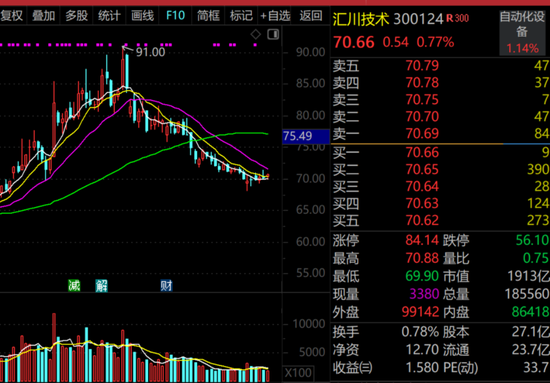Click the price change percent 0.77%
Image resolution: width=550 pixels, height=383 pixels.
click(435, 43)
